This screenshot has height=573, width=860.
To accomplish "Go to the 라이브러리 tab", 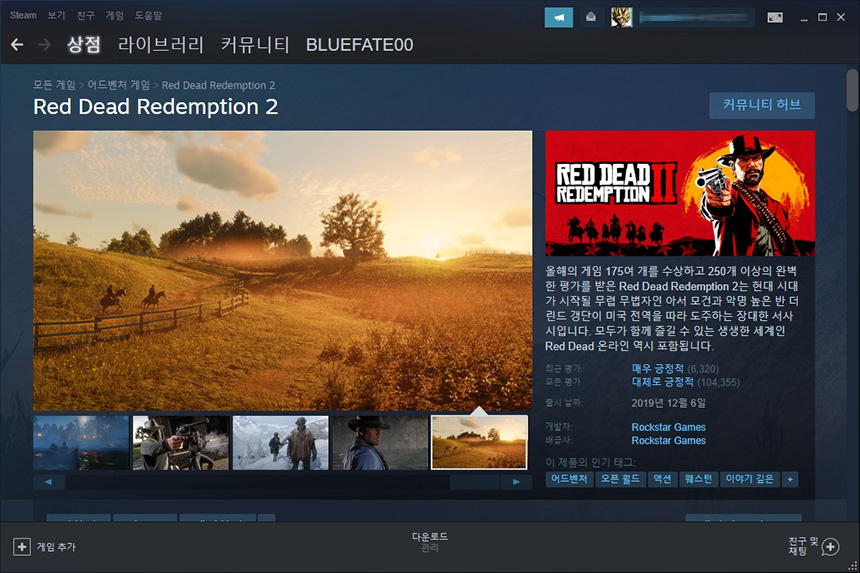I will click(161, 44).
